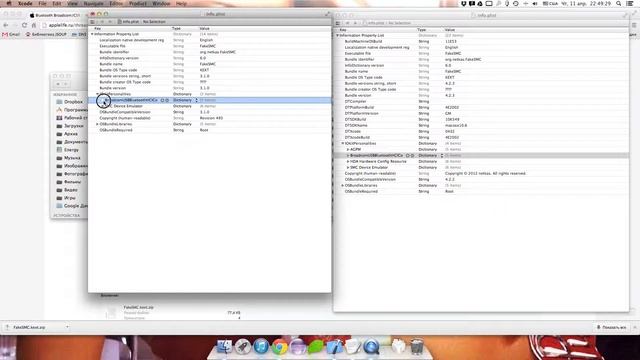Click No Selection in front window jump bar
Viewport: 640px width, 360px height.
154,22
